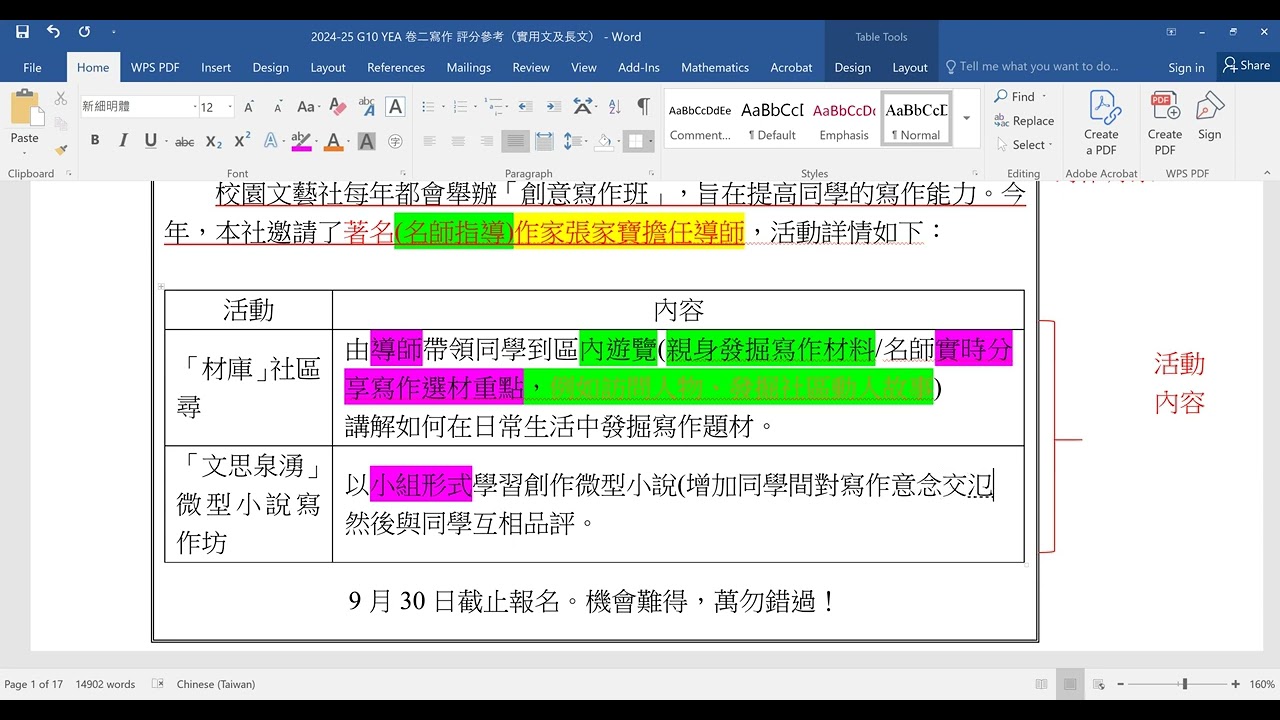Expand the Bullets list dropdown

[x=445, y=106]
